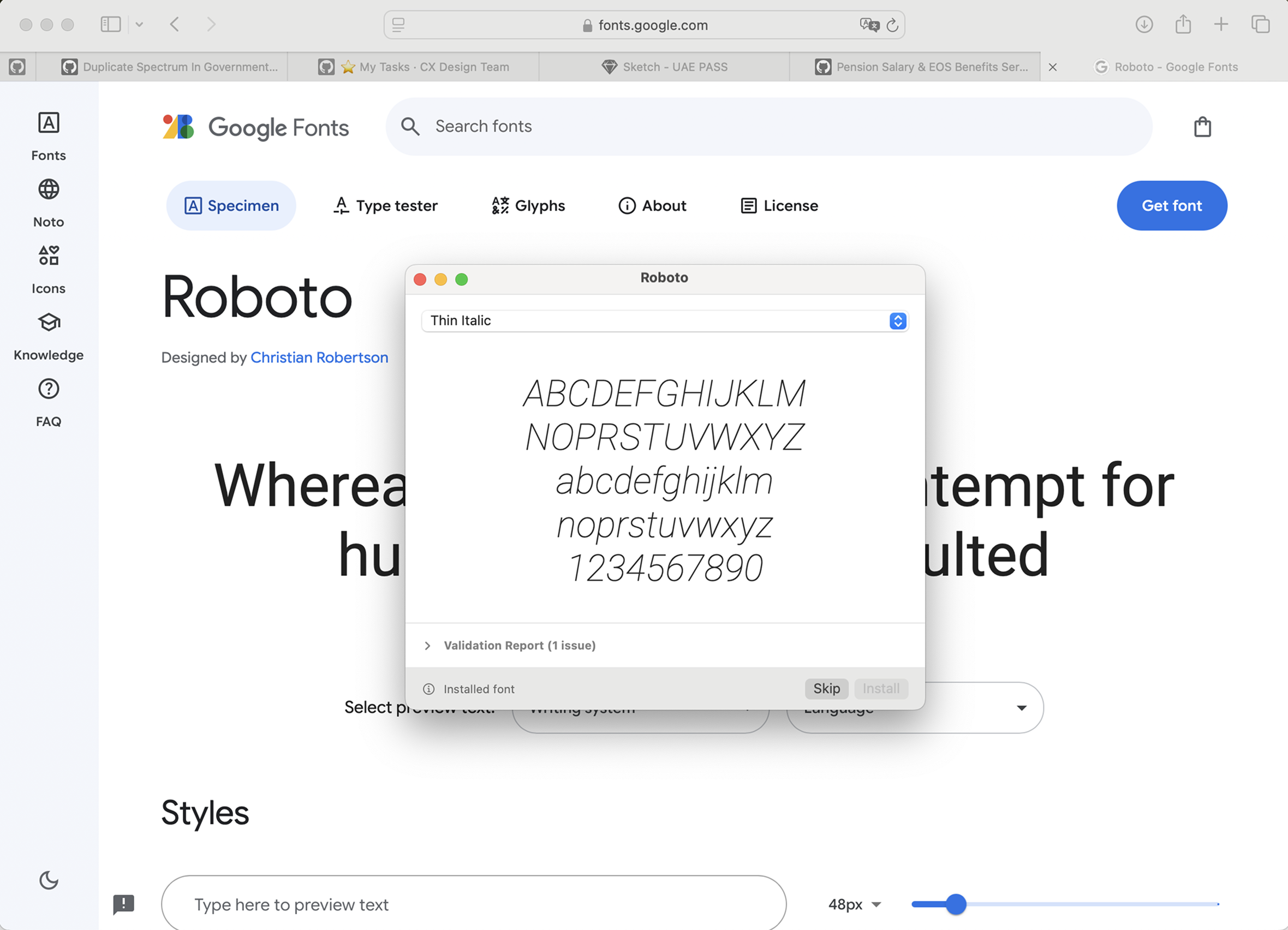This screenshot has height=930, width=1288.
Task: Open the Thin Italic style dropdown
Action: [664, 321]
